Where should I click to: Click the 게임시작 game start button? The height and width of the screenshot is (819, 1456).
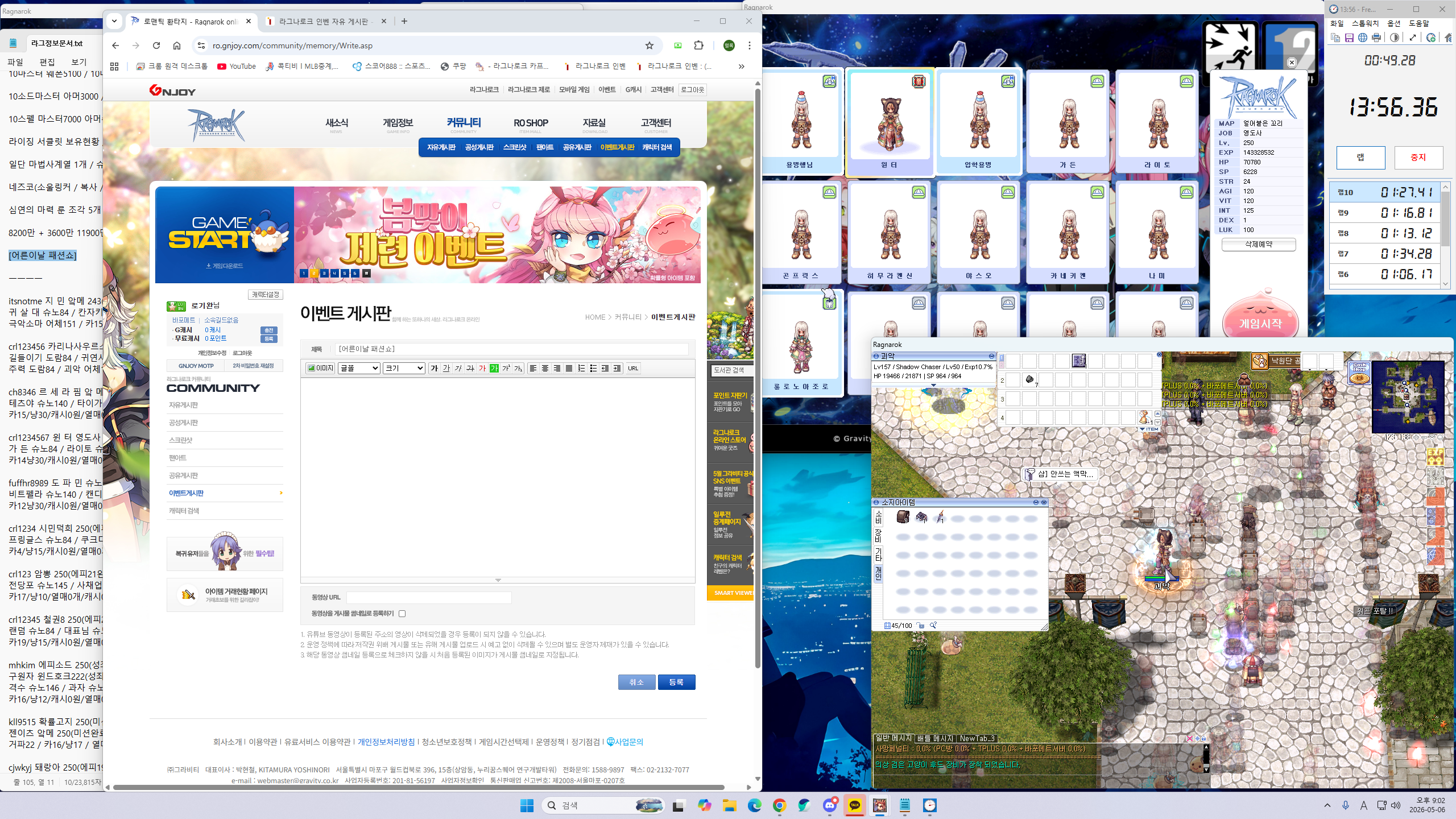1260,323
